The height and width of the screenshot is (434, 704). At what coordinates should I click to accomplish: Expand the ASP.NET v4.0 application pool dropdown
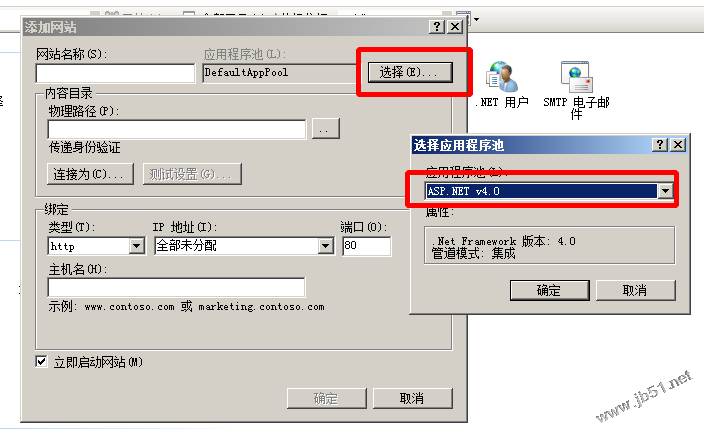pyautogui.click(x=665, y=191)
